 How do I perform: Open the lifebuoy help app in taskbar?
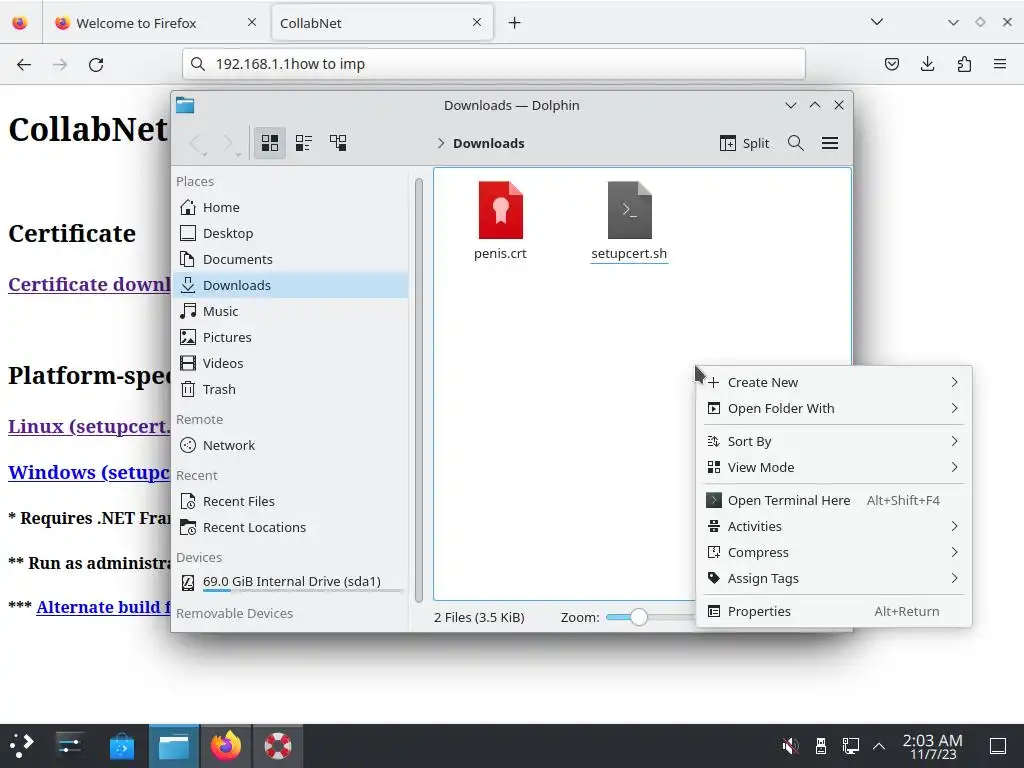tap(278, 746)
